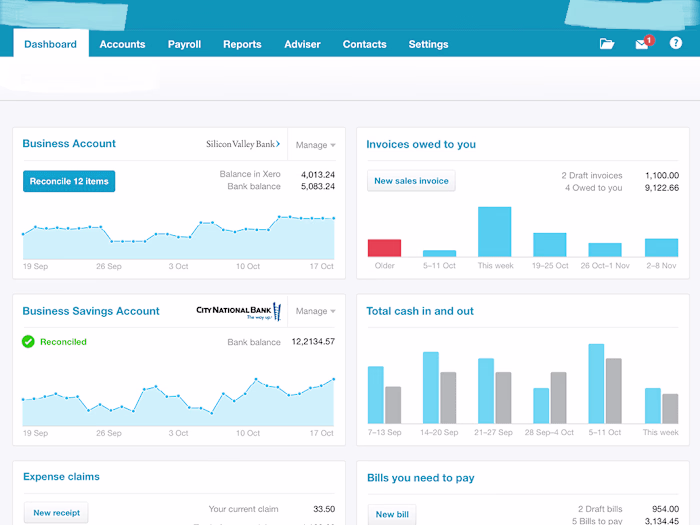Click the savings Bank balance 12,2134.57

coord(313,342)
